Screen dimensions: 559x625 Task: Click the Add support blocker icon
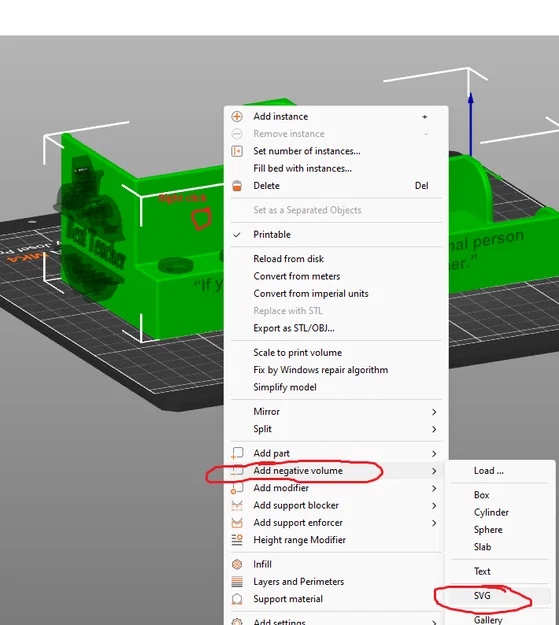[237, 505]
